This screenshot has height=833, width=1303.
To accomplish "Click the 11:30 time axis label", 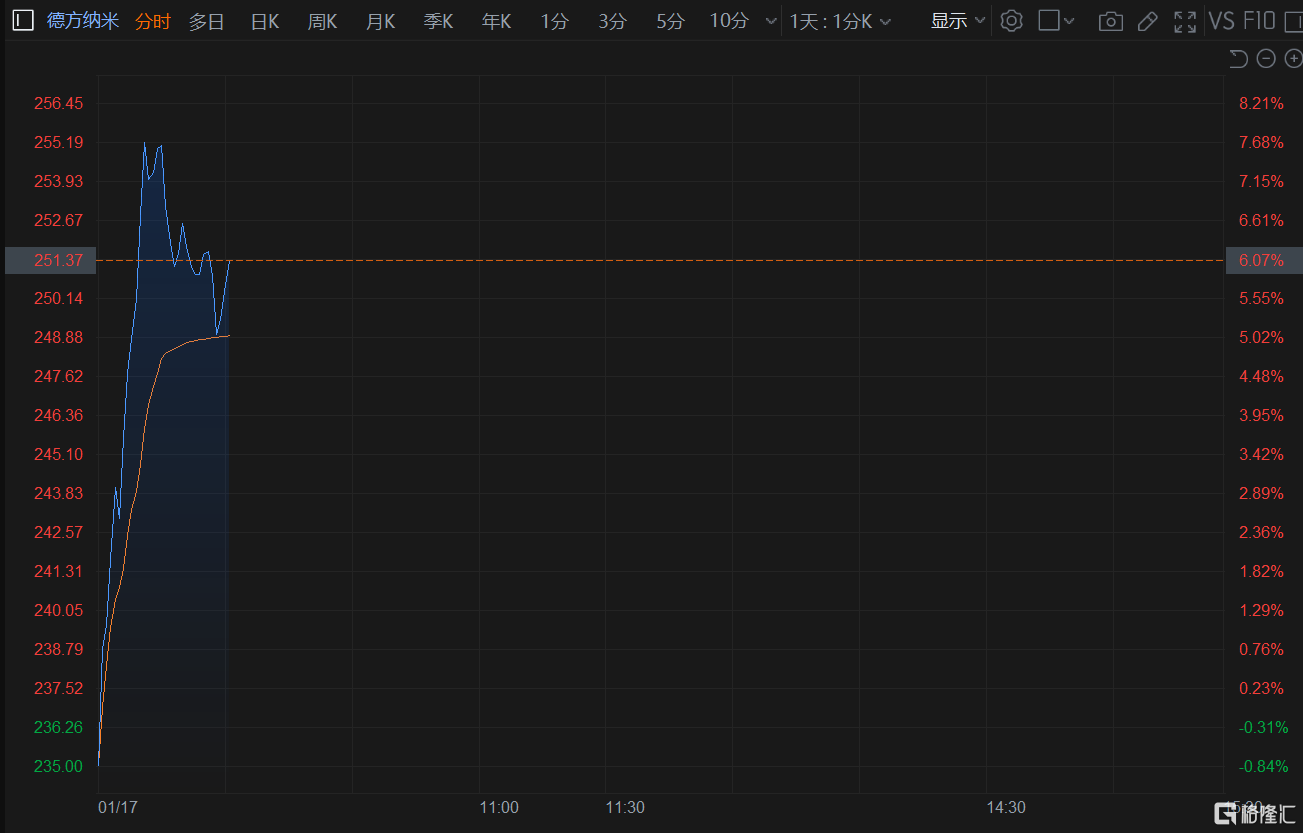I will (x=625, y=807).
